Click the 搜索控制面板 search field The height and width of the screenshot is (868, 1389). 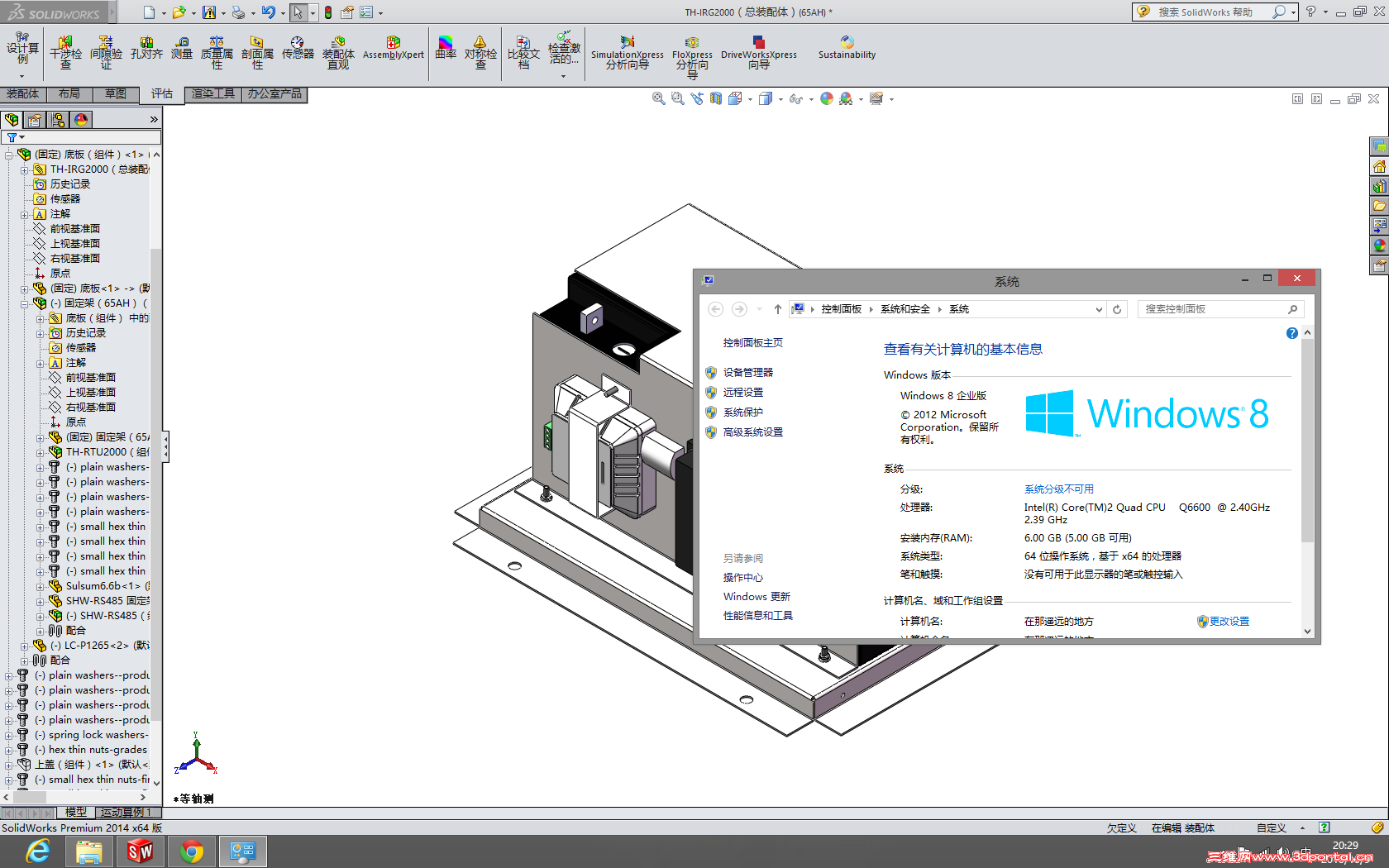pos(1220,309)
